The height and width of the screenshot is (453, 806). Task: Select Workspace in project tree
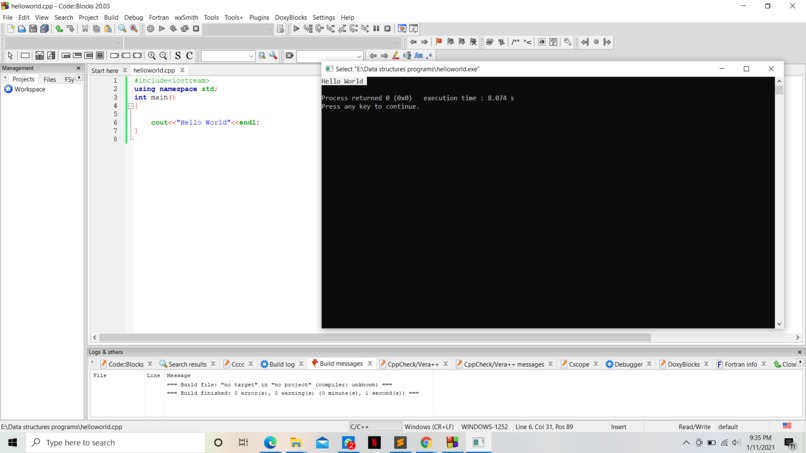pos(29,89)
